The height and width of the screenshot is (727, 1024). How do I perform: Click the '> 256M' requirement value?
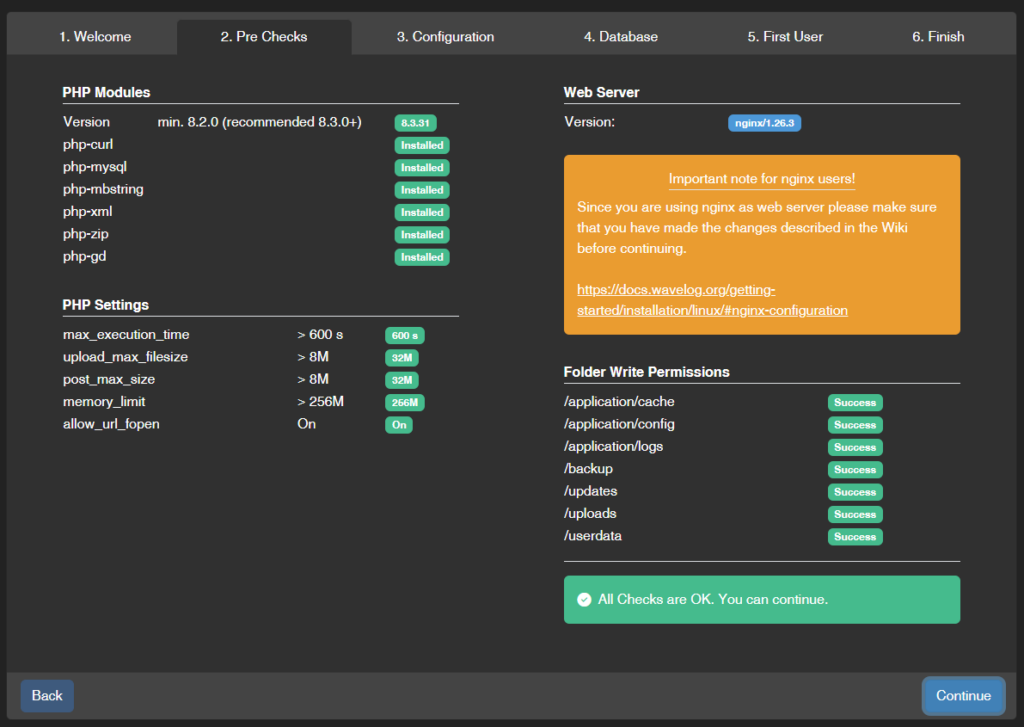pyautogui.click(x=321, y=402)
